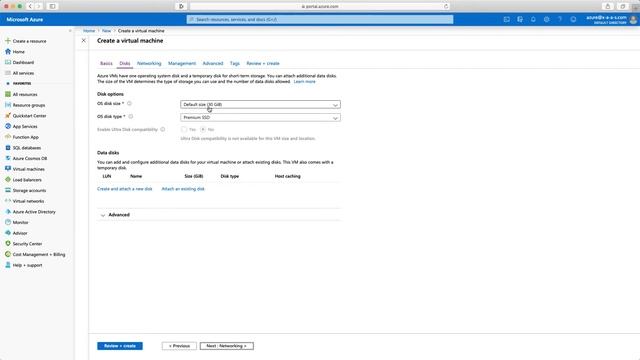Reload page via Safari refresh icon

(x=446, y=6)
